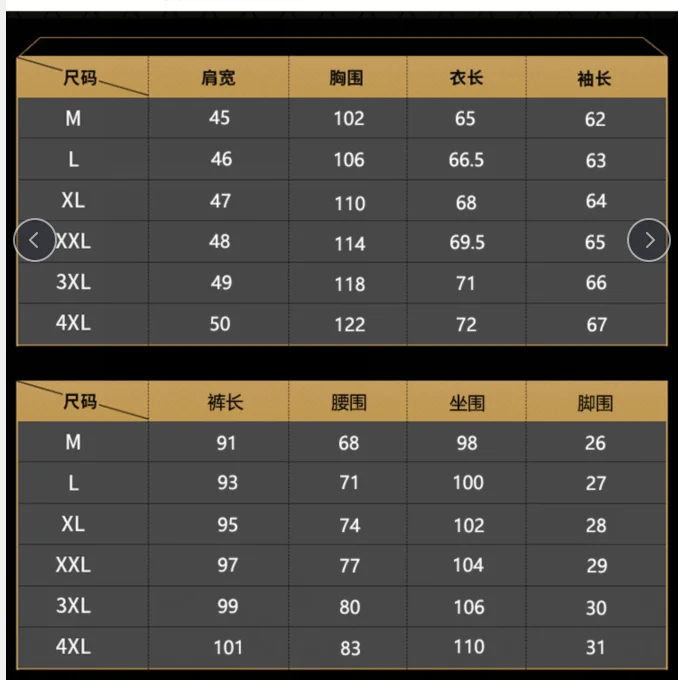Click the 66.5 value in 衣长 column

467,160
